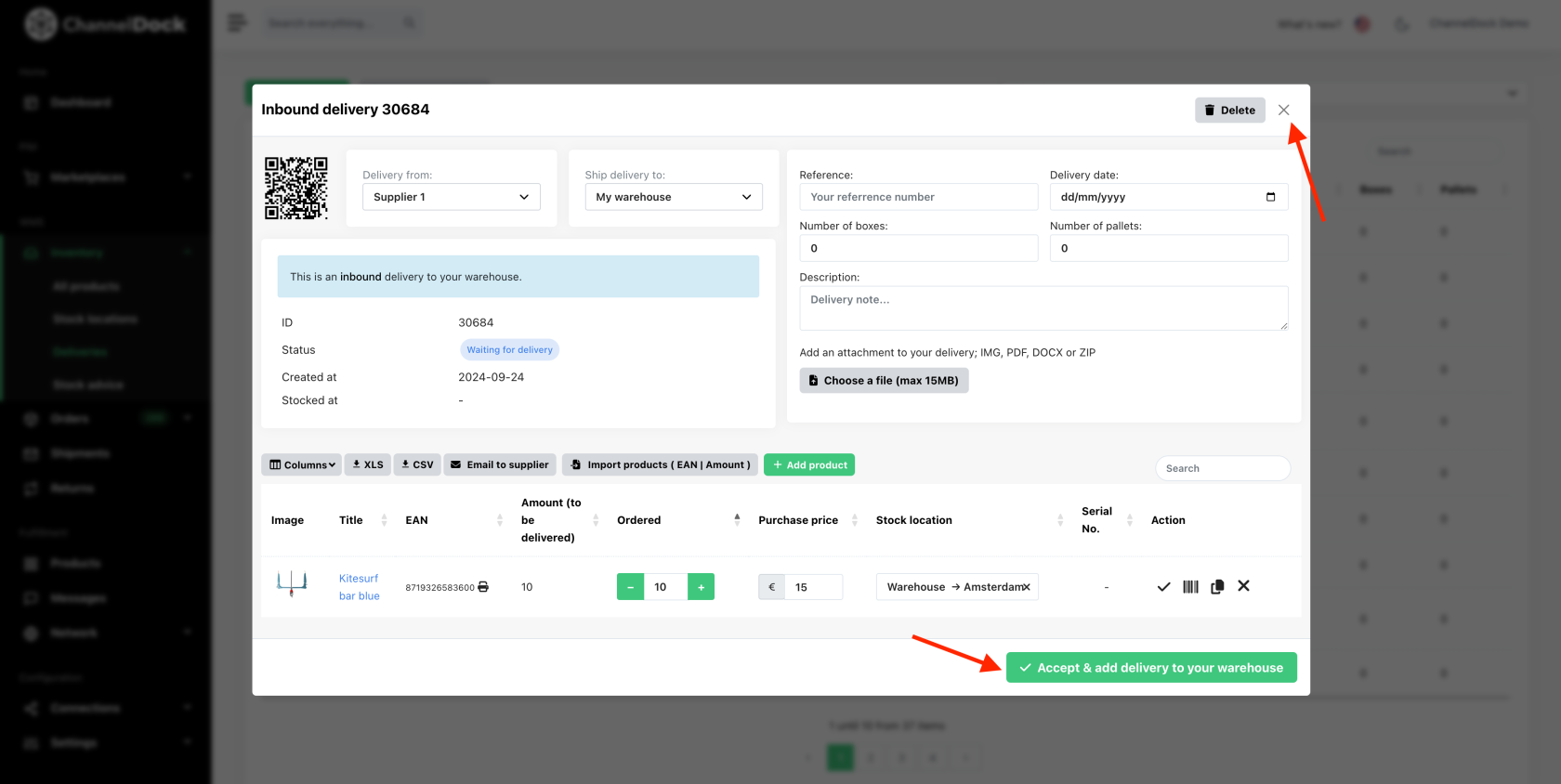Close the Inbound delivery dialog
Viewport: 1561px width, 784px height.
point(1283,110)
